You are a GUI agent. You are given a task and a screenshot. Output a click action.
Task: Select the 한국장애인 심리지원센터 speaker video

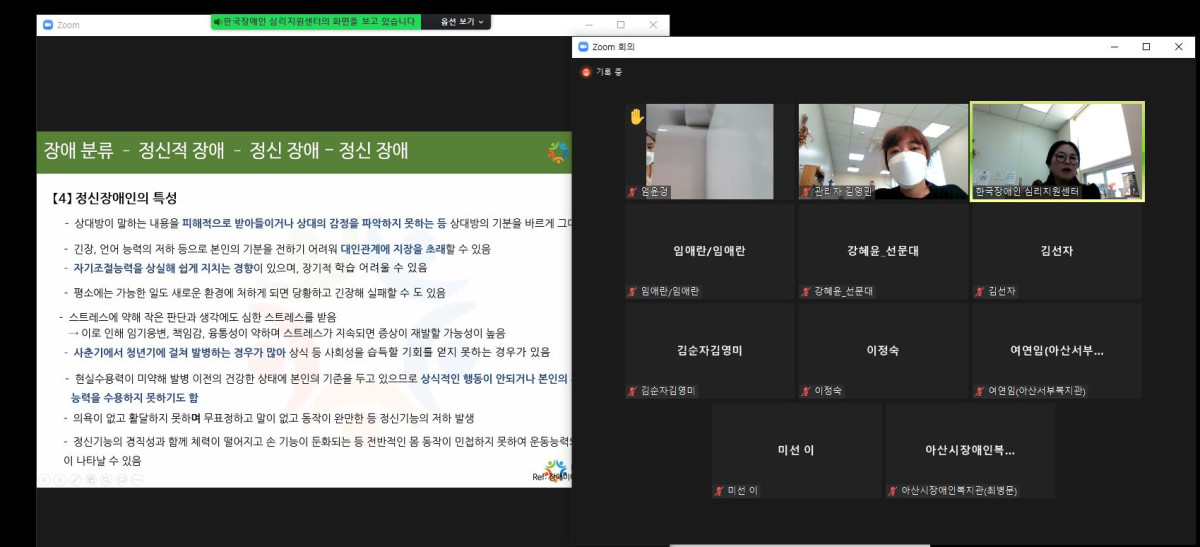click(x=1057, y=151)
